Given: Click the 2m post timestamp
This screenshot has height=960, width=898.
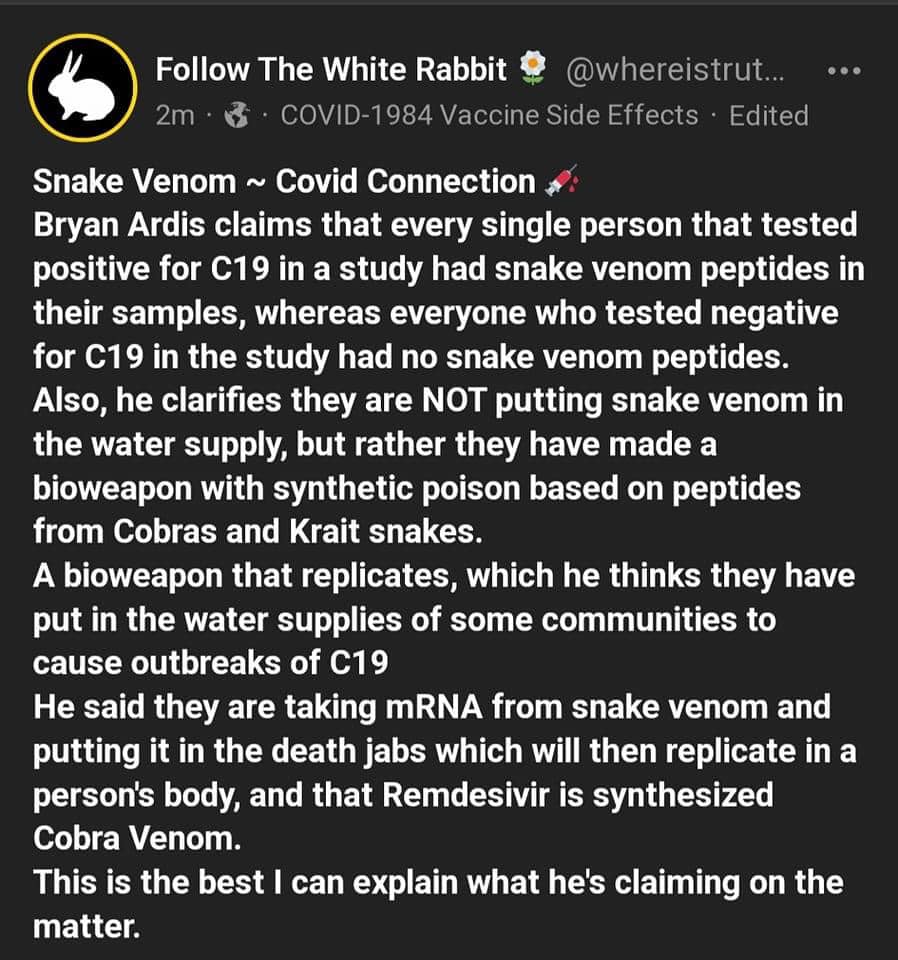Looking at the screenshot, I should tap(175, 116).
